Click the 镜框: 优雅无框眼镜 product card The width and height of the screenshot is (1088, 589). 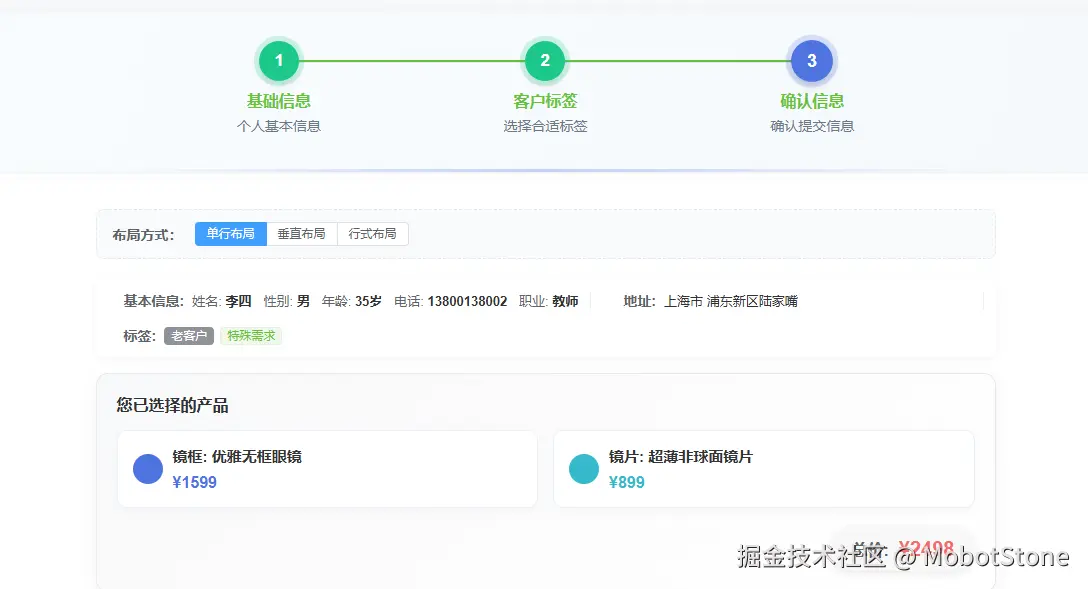click(327, 468)
